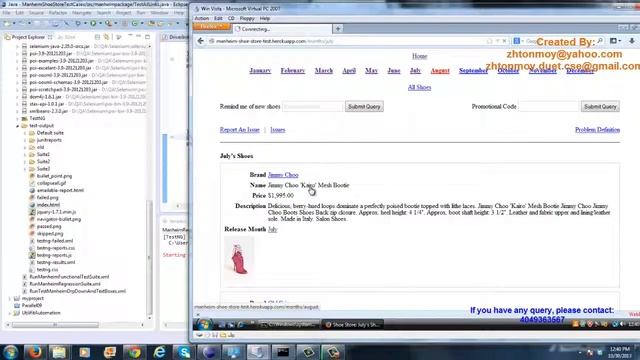This screenshot has height=360, width=640.
Task: Click the green Run button in Eclipse toolbar
Action: pos(93,23)
